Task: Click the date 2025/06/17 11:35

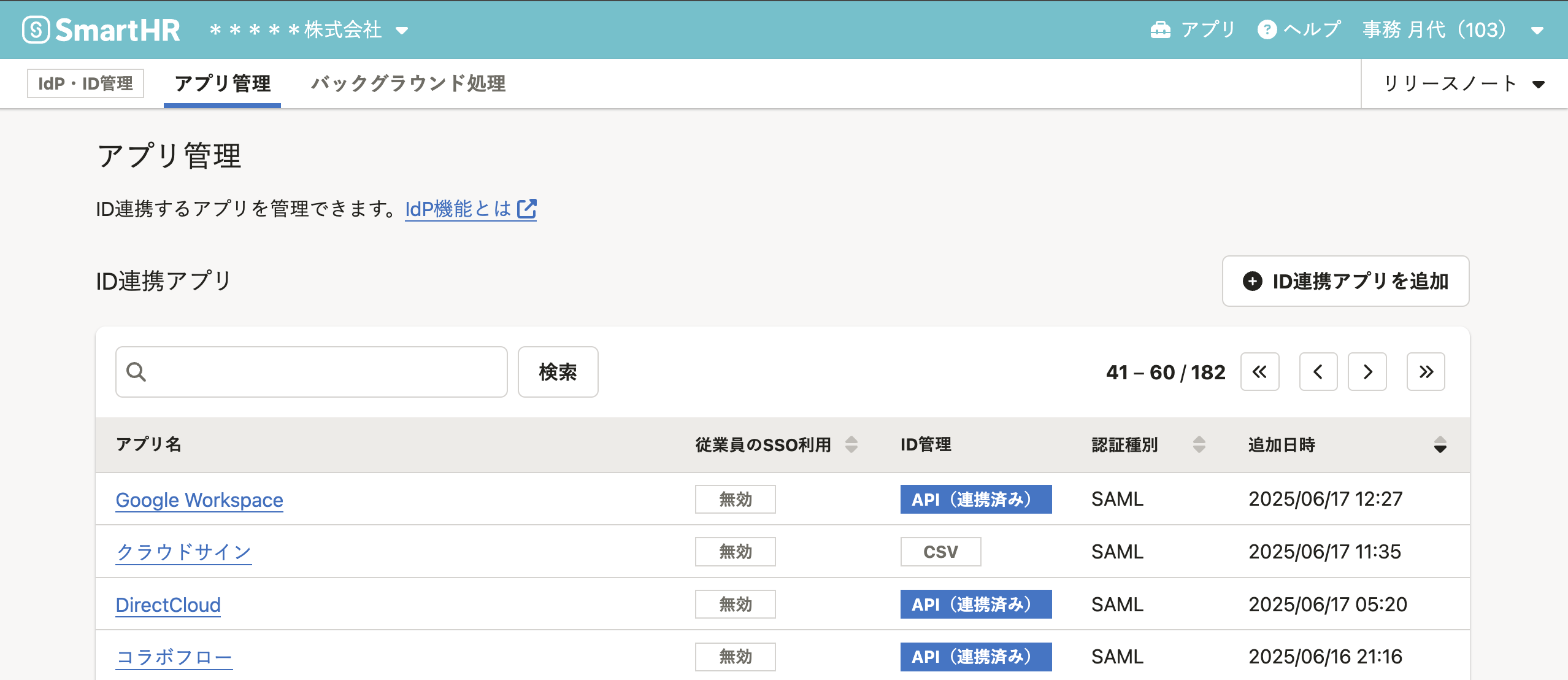Action: pyautogui.click(x=1325, y=552)
